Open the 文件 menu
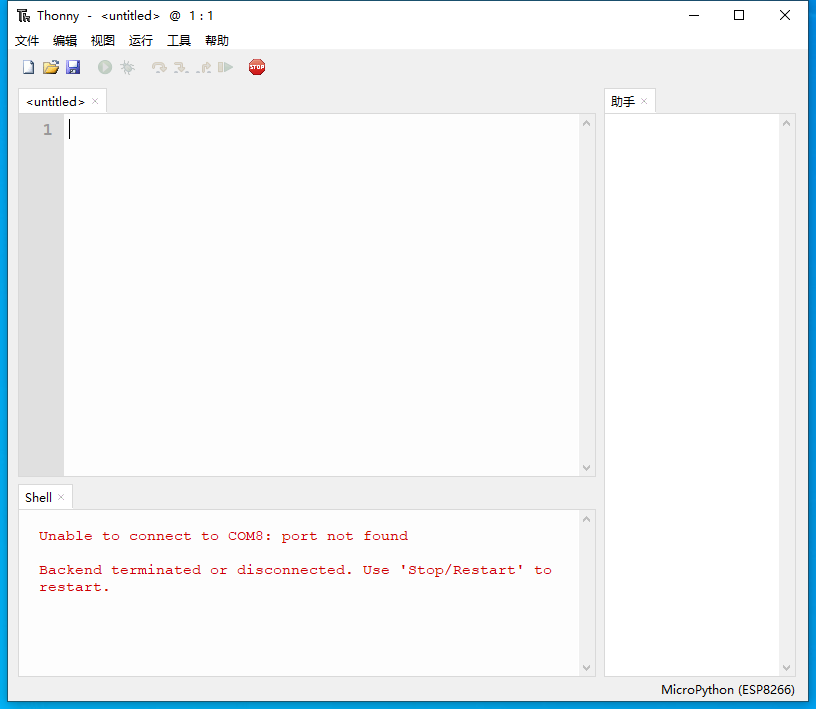 (x=27, y=40)
